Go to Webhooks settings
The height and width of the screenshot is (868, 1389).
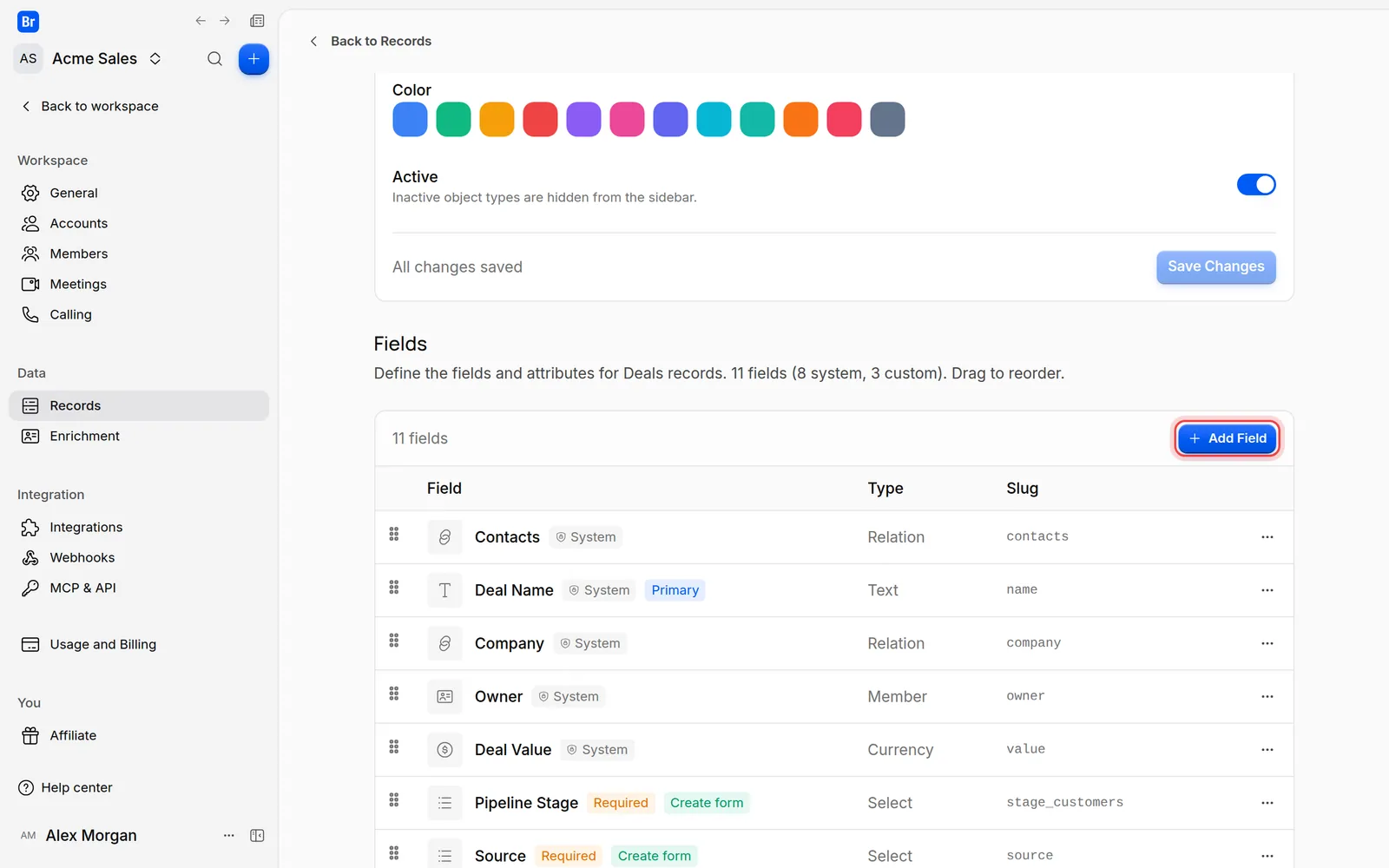click(139, 557)
